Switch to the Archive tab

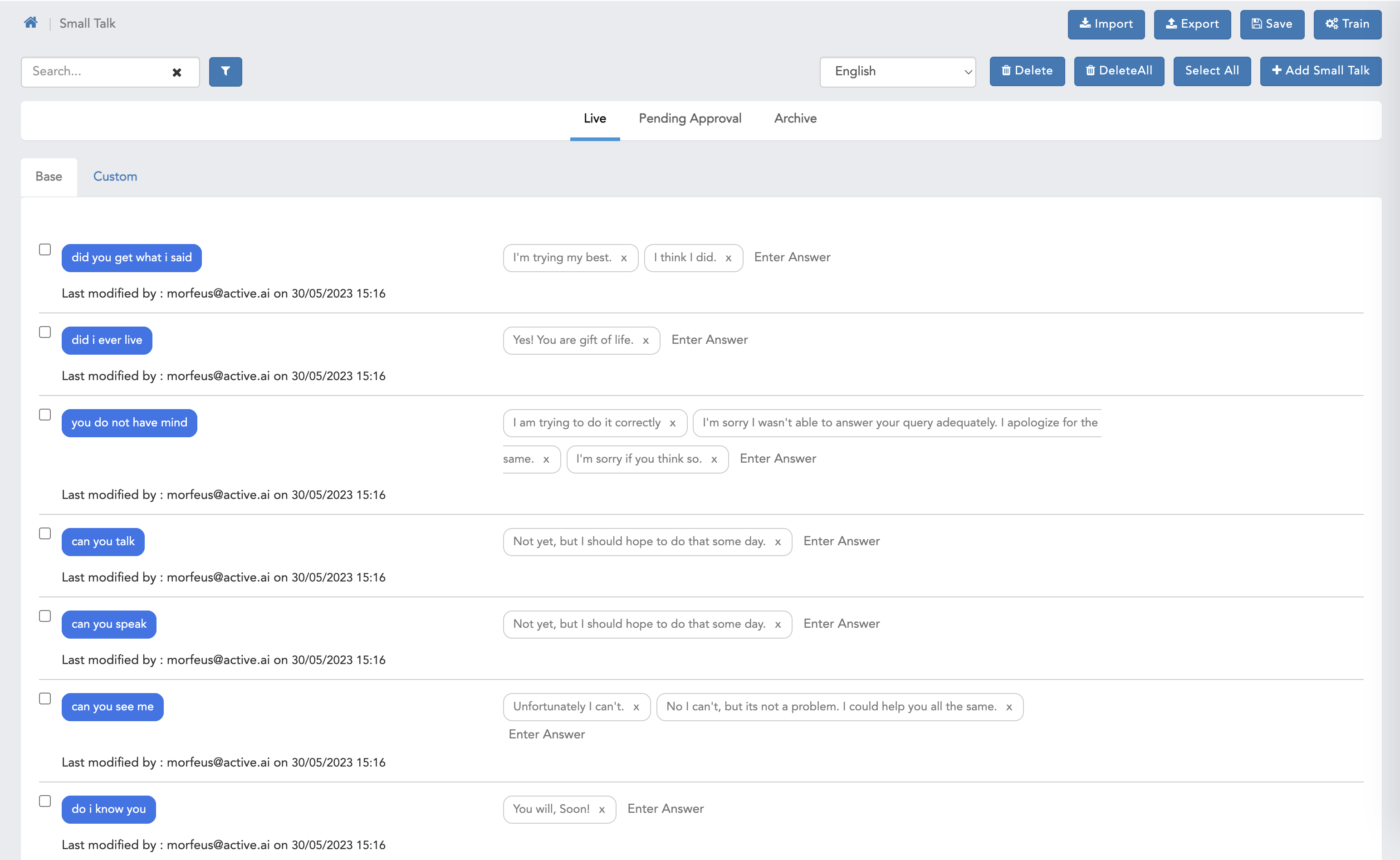pos(795,119)
